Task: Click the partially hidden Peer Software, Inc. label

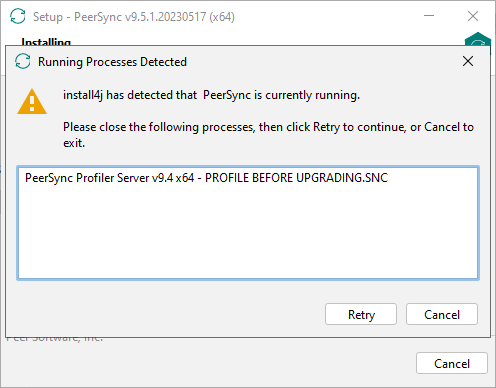Action: tap(55, 339)
